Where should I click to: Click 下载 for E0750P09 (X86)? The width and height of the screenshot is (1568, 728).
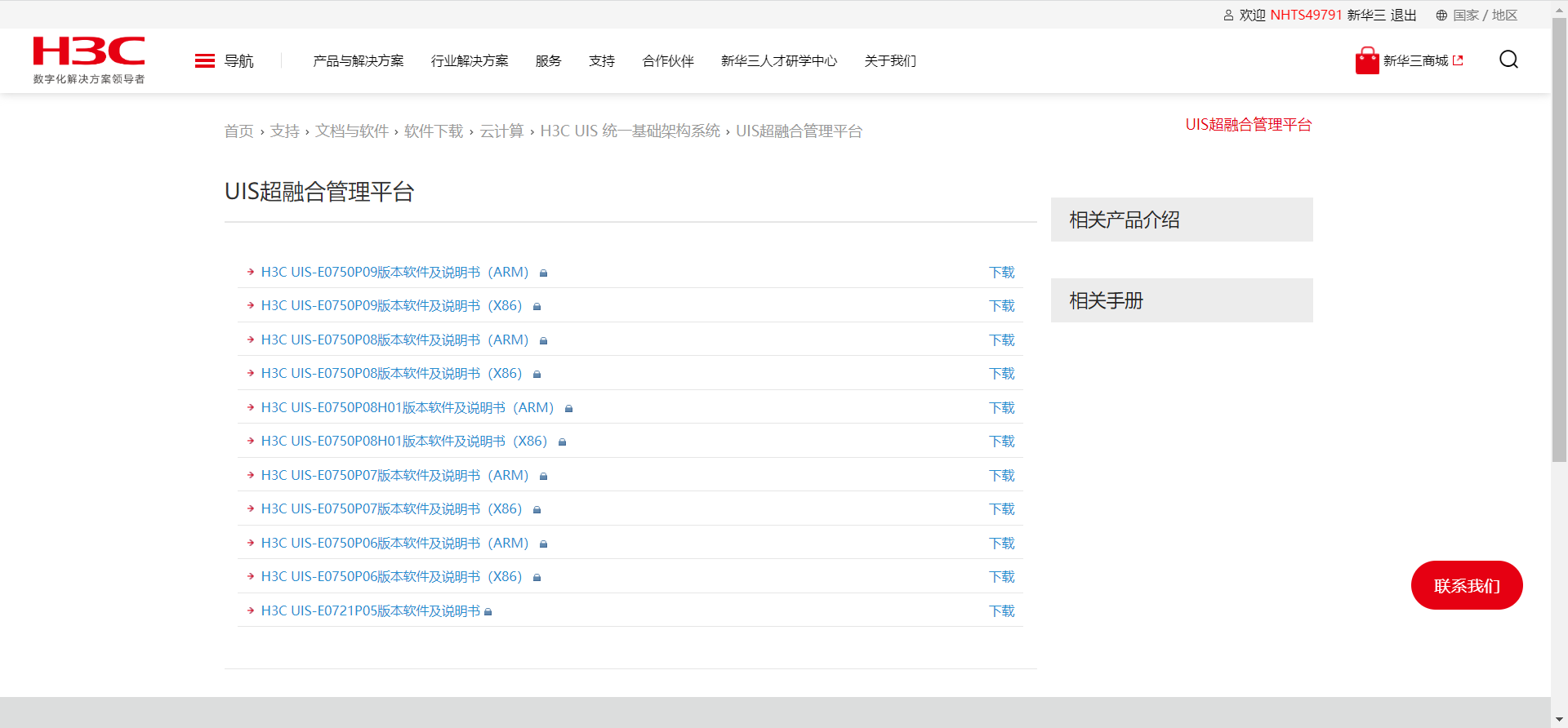[1001, 306]
